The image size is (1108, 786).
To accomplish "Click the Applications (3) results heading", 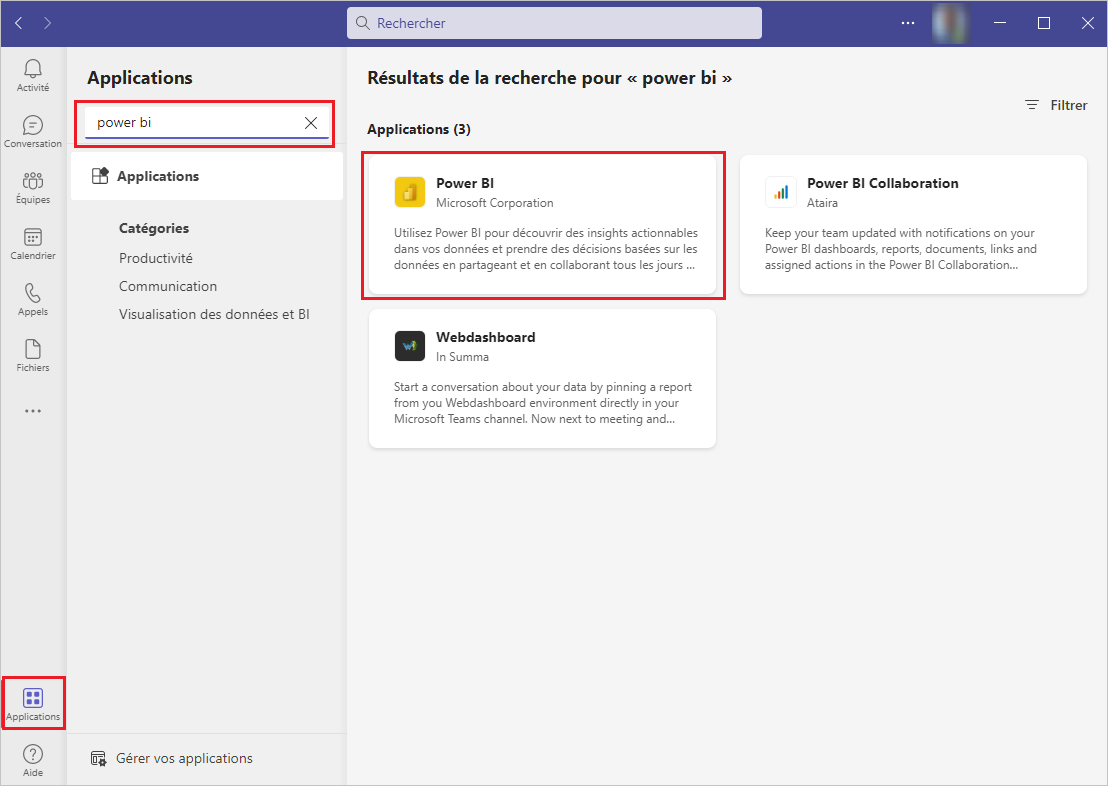I will pos(419,129).
